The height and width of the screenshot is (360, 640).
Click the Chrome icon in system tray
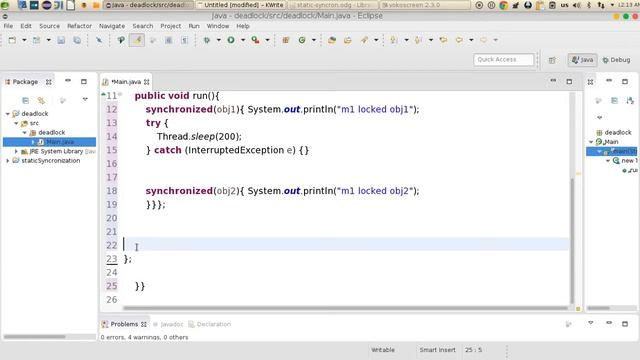coord(503,5)
